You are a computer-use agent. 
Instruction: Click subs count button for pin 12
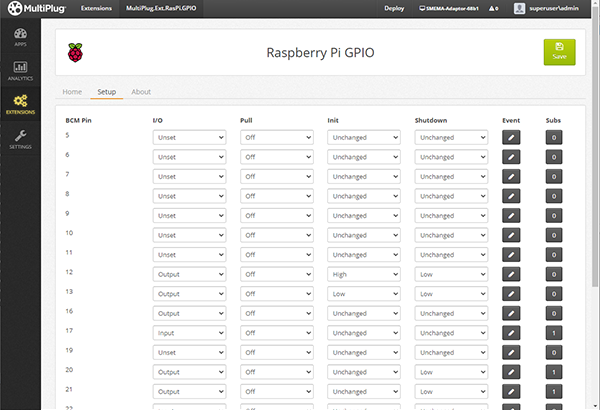tap(554, 274)
